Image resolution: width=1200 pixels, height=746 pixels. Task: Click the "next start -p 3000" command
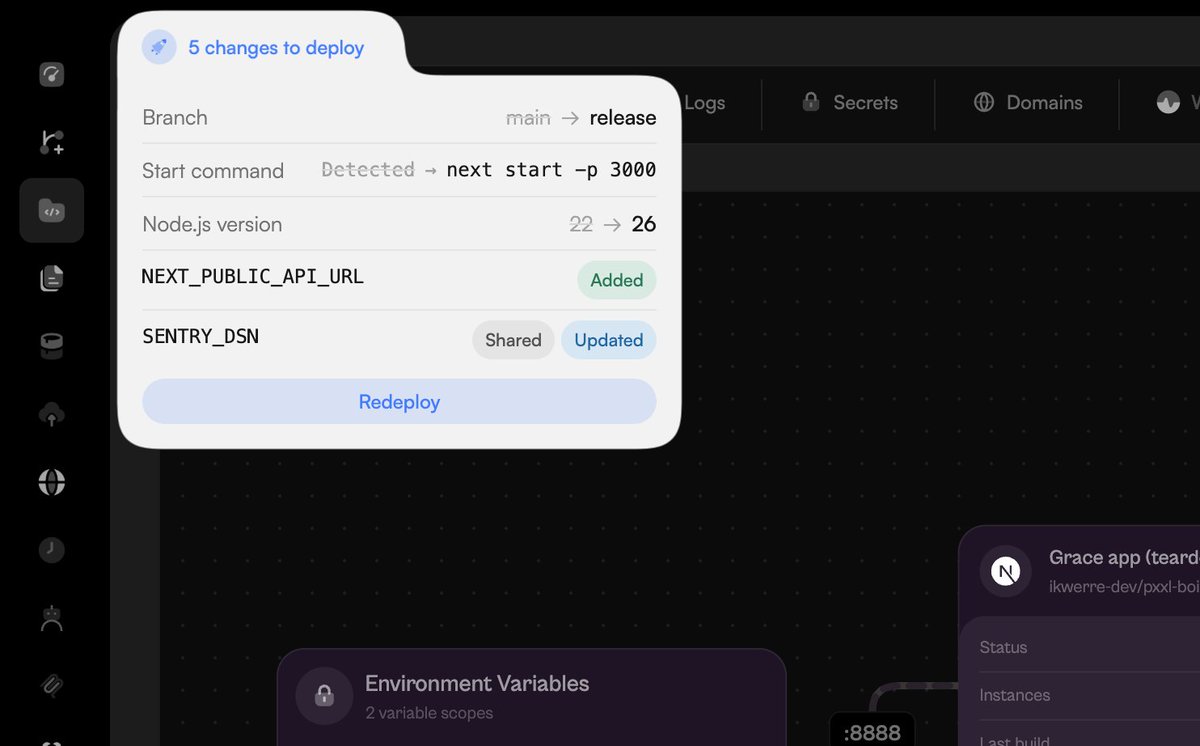(x=551, y=170)
